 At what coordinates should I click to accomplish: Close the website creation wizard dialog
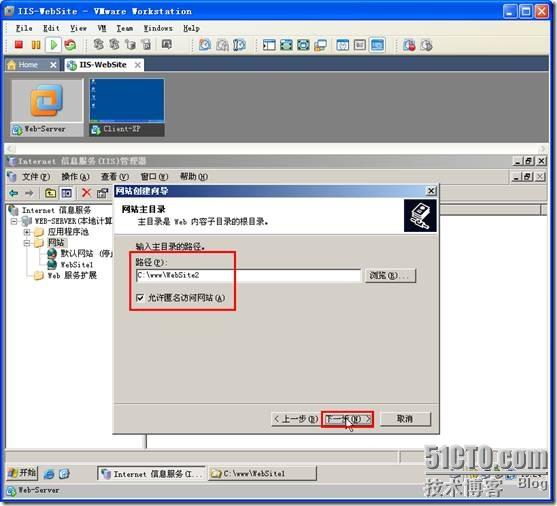pos(431,191)
